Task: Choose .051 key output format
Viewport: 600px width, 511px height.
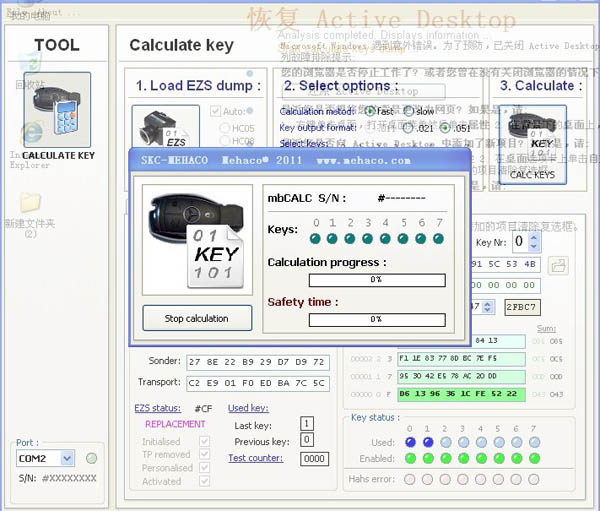Action: [445, 128]
